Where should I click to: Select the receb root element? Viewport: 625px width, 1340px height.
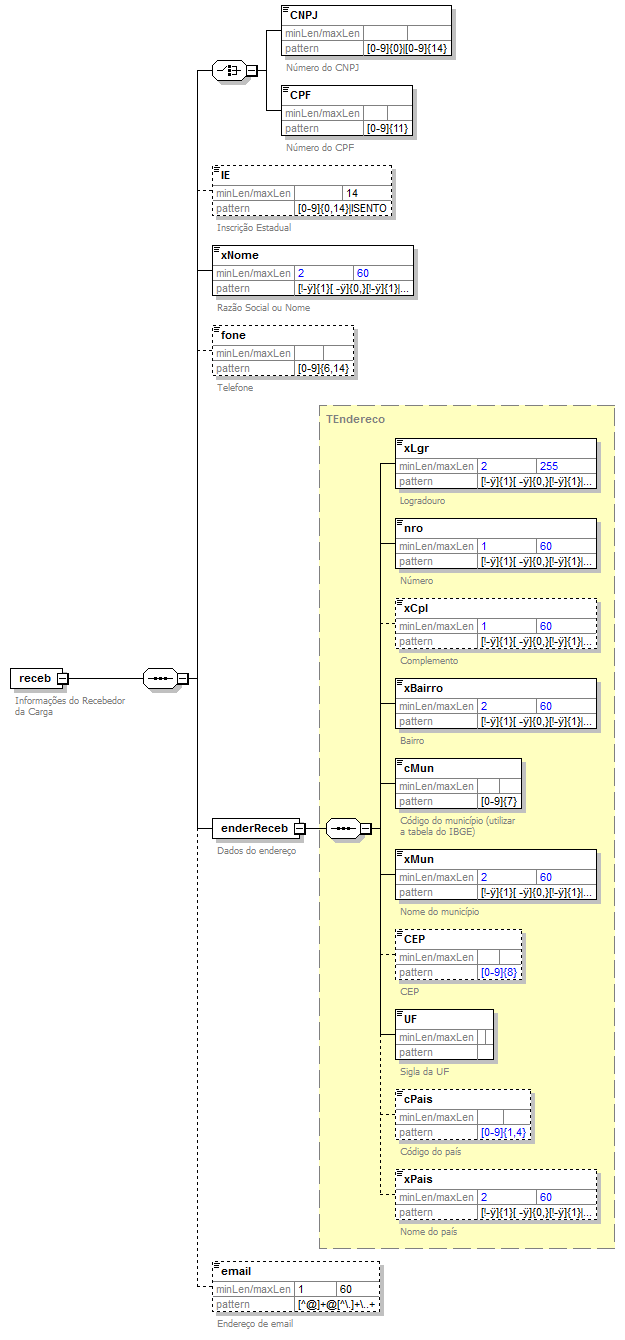point(35,679)
